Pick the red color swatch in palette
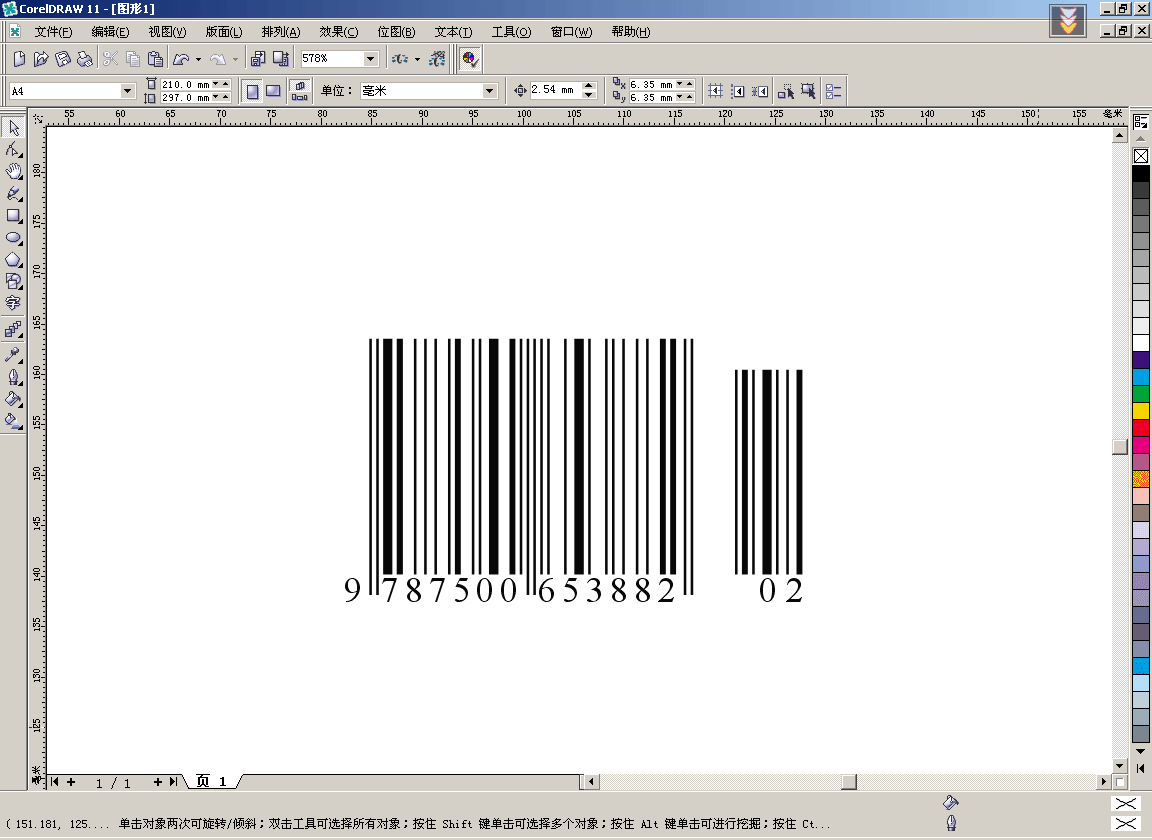 point(1141,428)
